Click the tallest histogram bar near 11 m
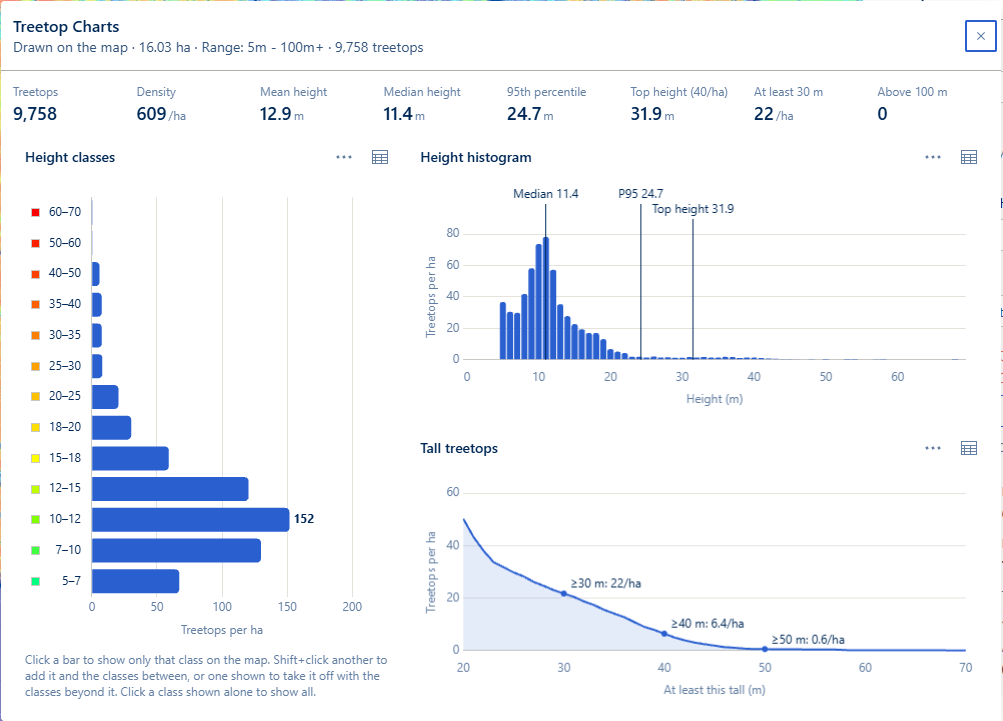The height and width of the screenshot is (721, 1003). 546,298
